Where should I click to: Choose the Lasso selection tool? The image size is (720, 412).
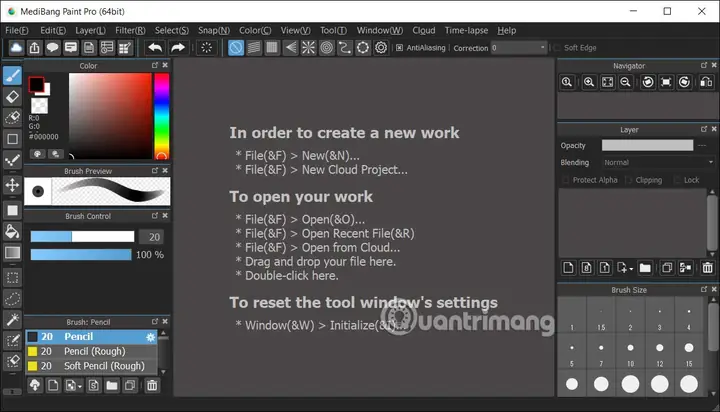[x=12, y=299]
